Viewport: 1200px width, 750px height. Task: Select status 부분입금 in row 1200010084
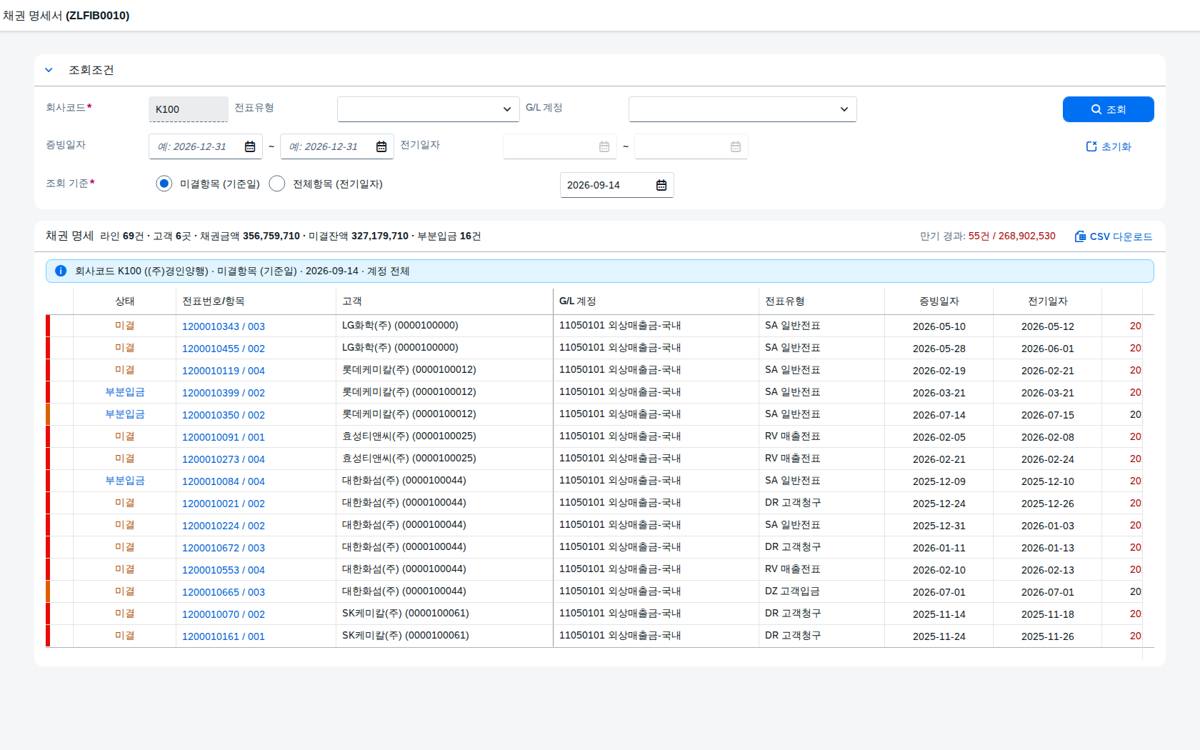click(x=125, y=480)
